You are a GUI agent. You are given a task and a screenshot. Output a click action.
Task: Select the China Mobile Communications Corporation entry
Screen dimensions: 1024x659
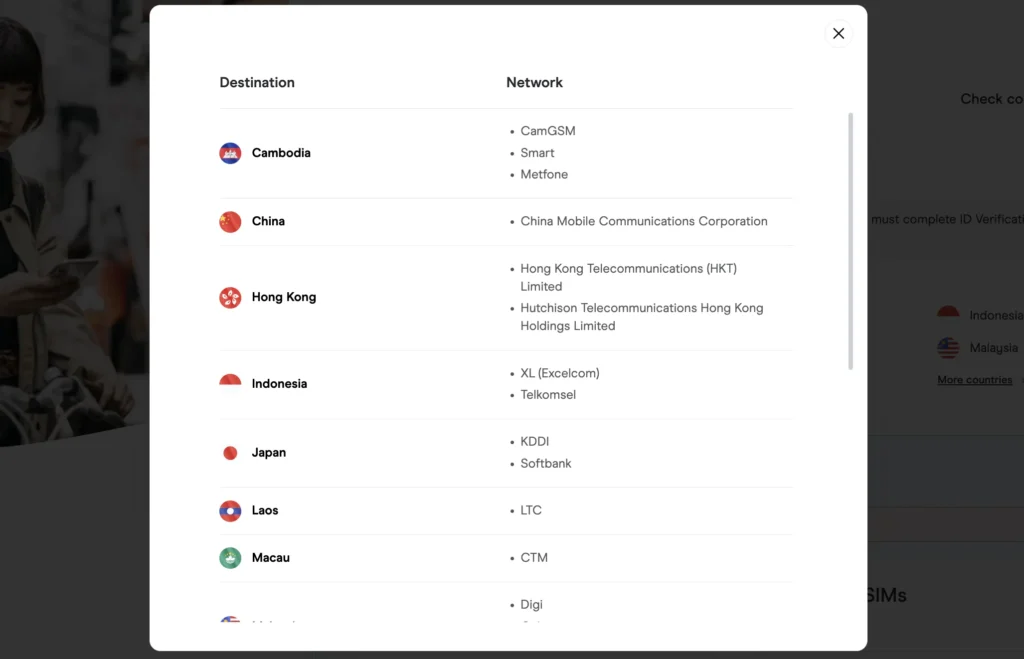click(x=644, y=221)
